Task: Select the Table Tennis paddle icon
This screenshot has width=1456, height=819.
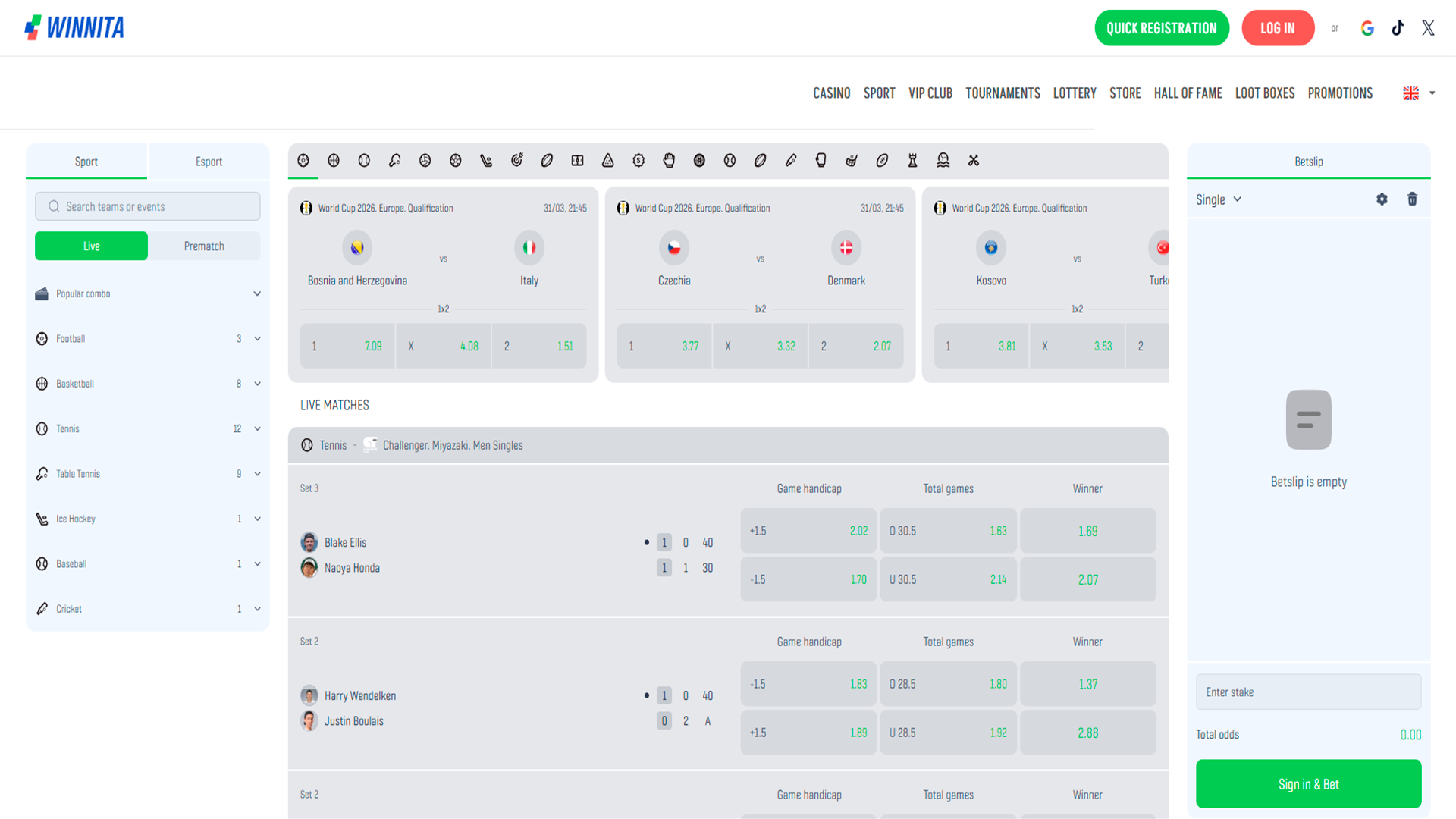Action: click(394, 161)
